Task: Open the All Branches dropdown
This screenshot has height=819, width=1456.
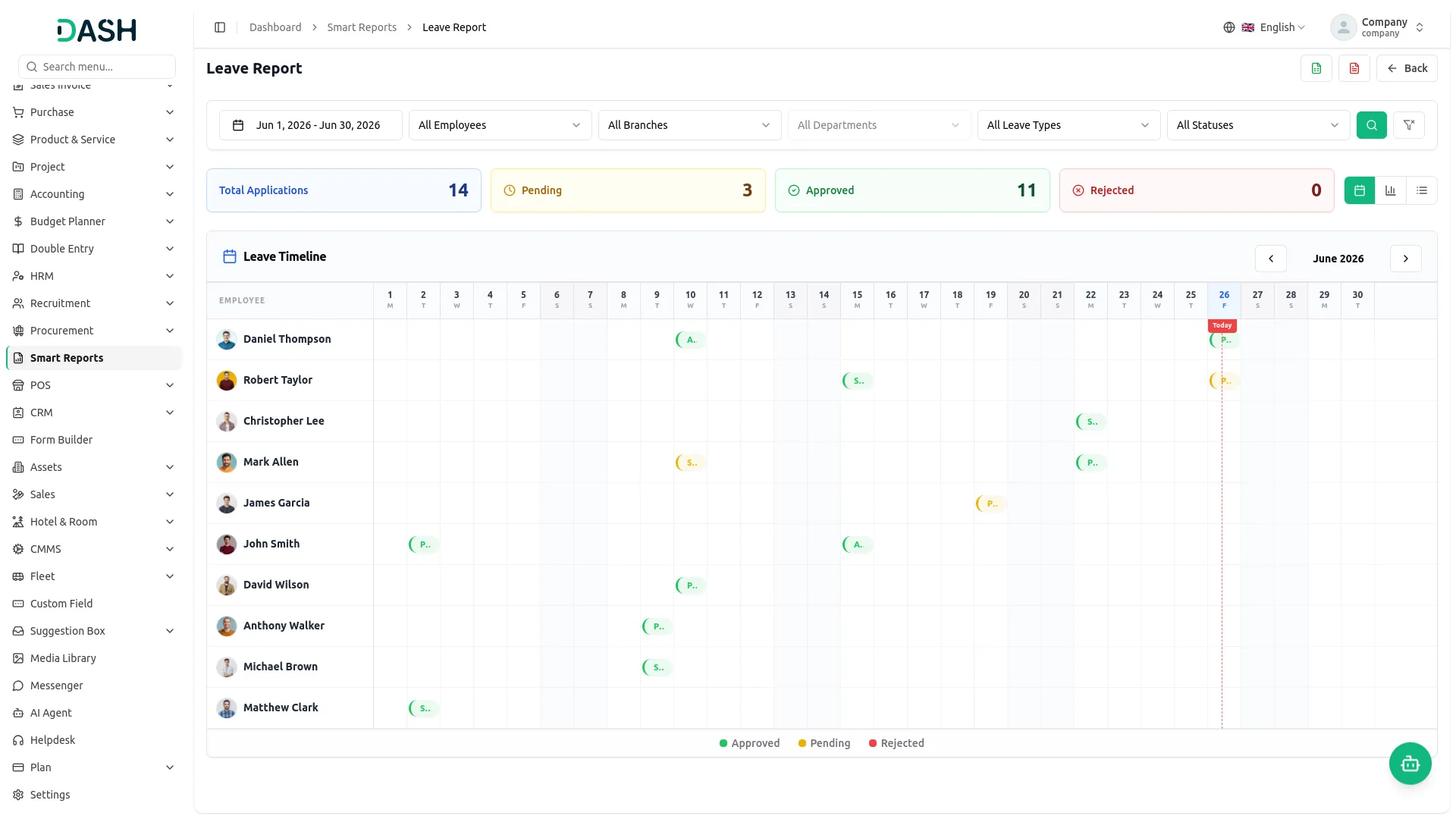Action: (690, 125)
